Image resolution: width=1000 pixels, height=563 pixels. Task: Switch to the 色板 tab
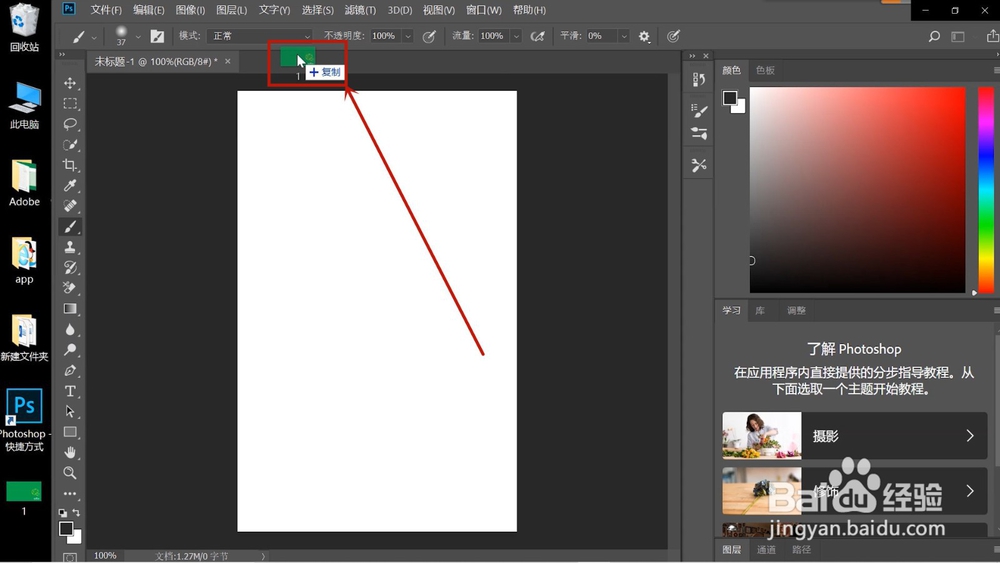pos(765,70)
